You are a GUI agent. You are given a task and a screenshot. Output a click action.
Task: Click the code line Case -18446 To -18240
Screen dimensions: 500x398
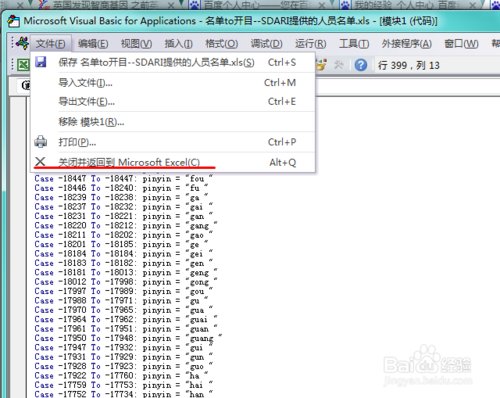122,188
